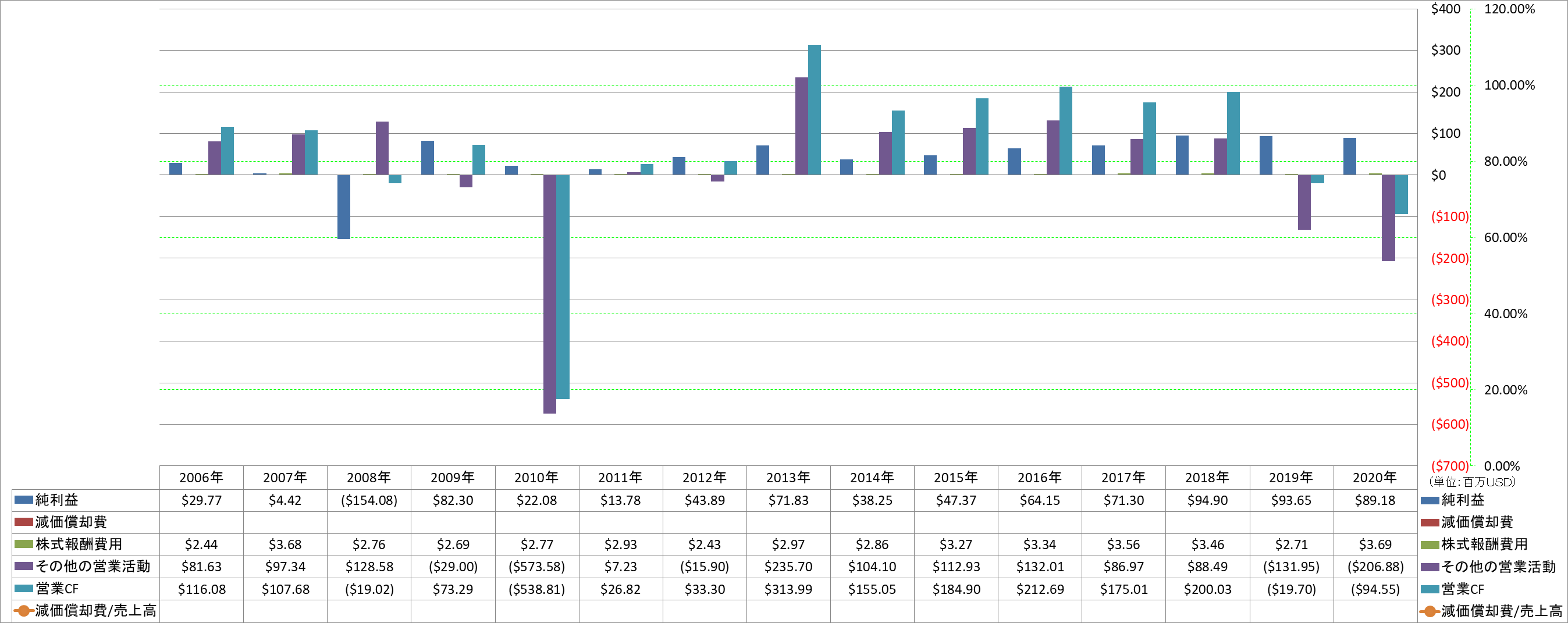Click 2017年 stock compensation value $3.56
The image size is (1568, 623).
point(1123,544)
